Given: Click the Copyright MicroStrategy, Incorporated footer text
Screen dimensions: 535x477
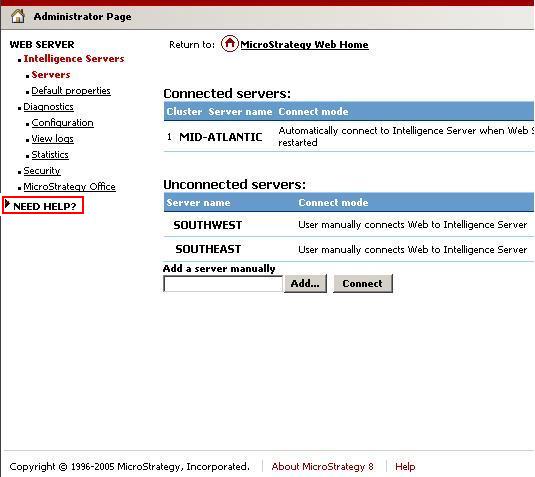Looking at the screenshot, I should [x=130, y=466].
